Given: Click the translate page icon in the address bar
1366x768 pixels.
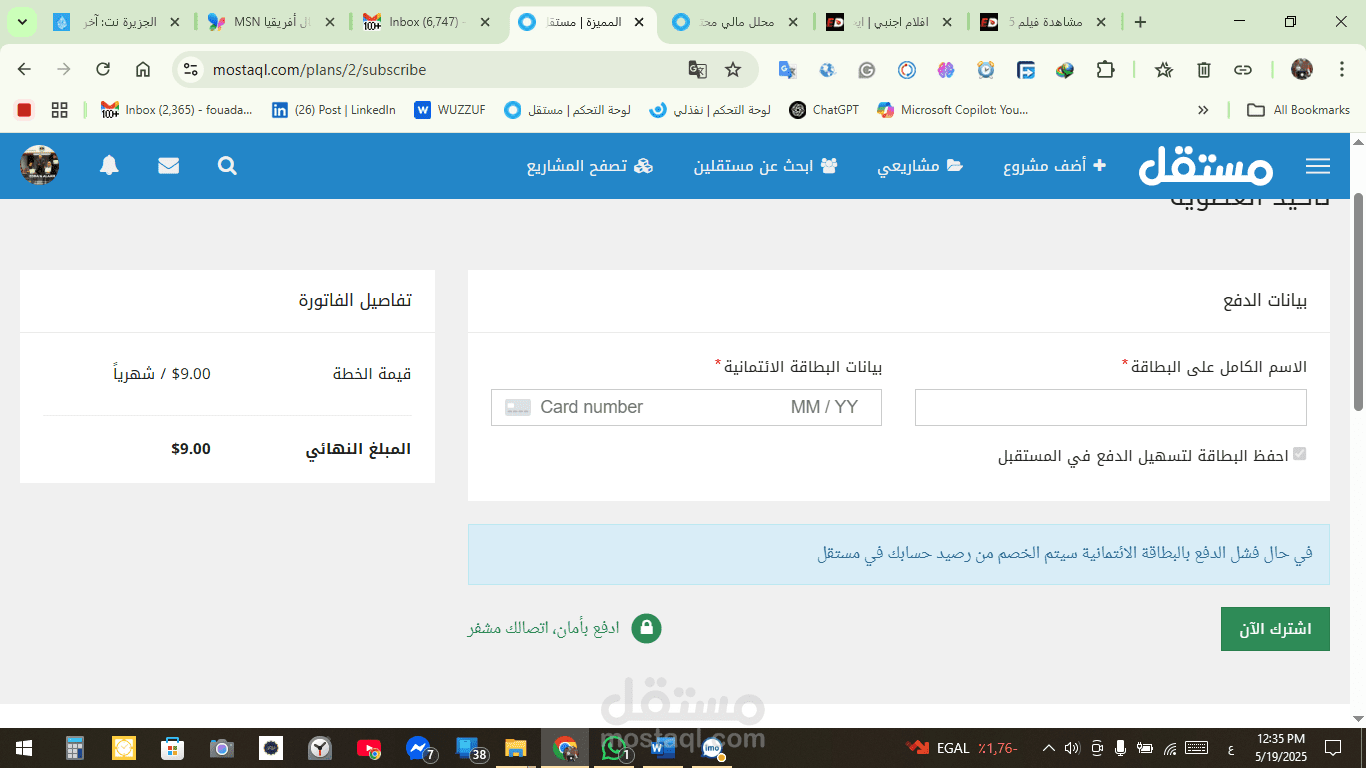Looking at the screenshot, I should [x=697, y=69].
